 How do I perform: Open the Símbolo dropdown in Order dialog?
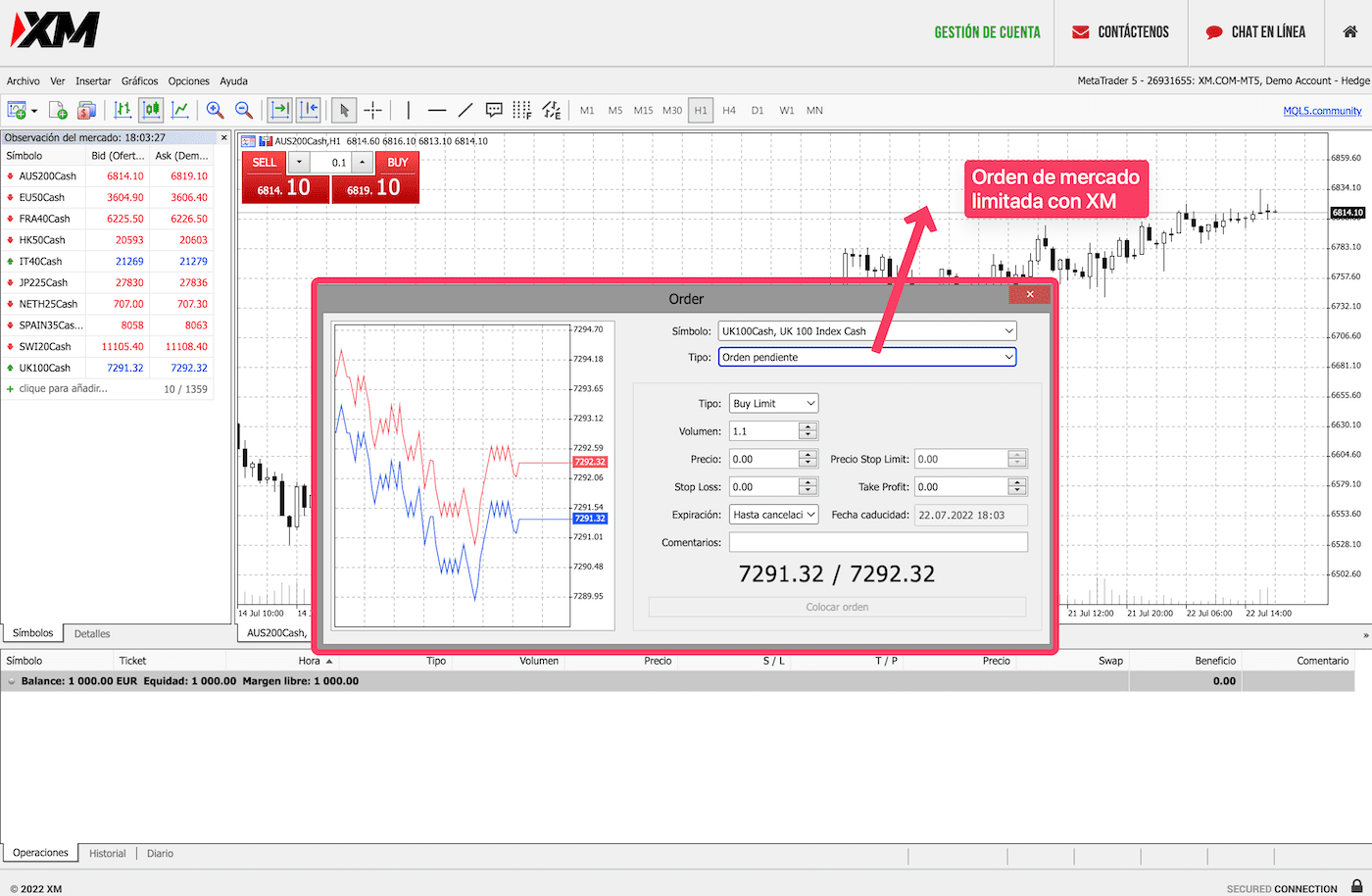pyautogui.click(x=867, y=331)
